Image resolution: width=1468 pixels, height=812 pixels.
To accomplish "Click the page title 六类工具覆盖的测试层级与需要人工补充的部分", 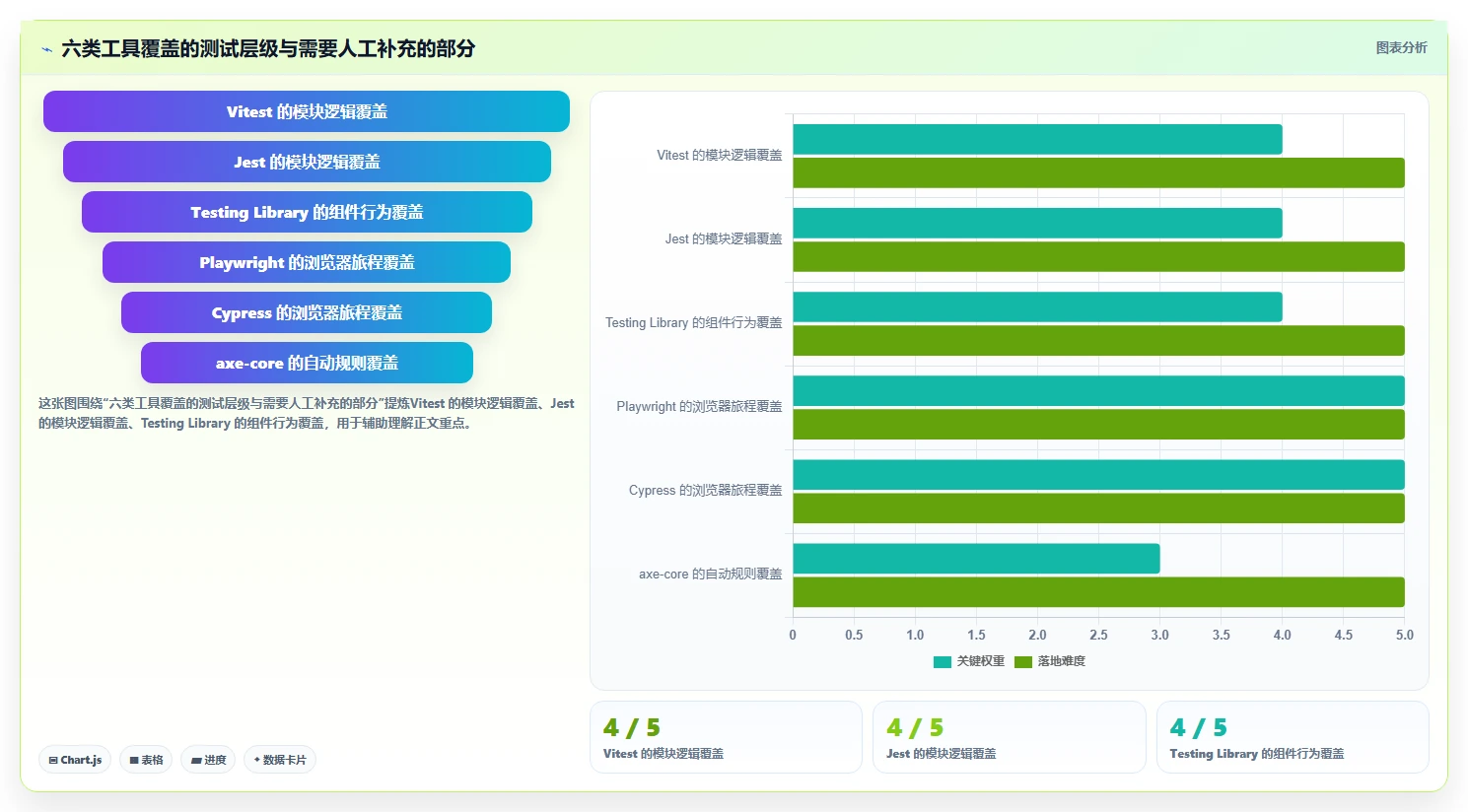I will click(268, 48).
